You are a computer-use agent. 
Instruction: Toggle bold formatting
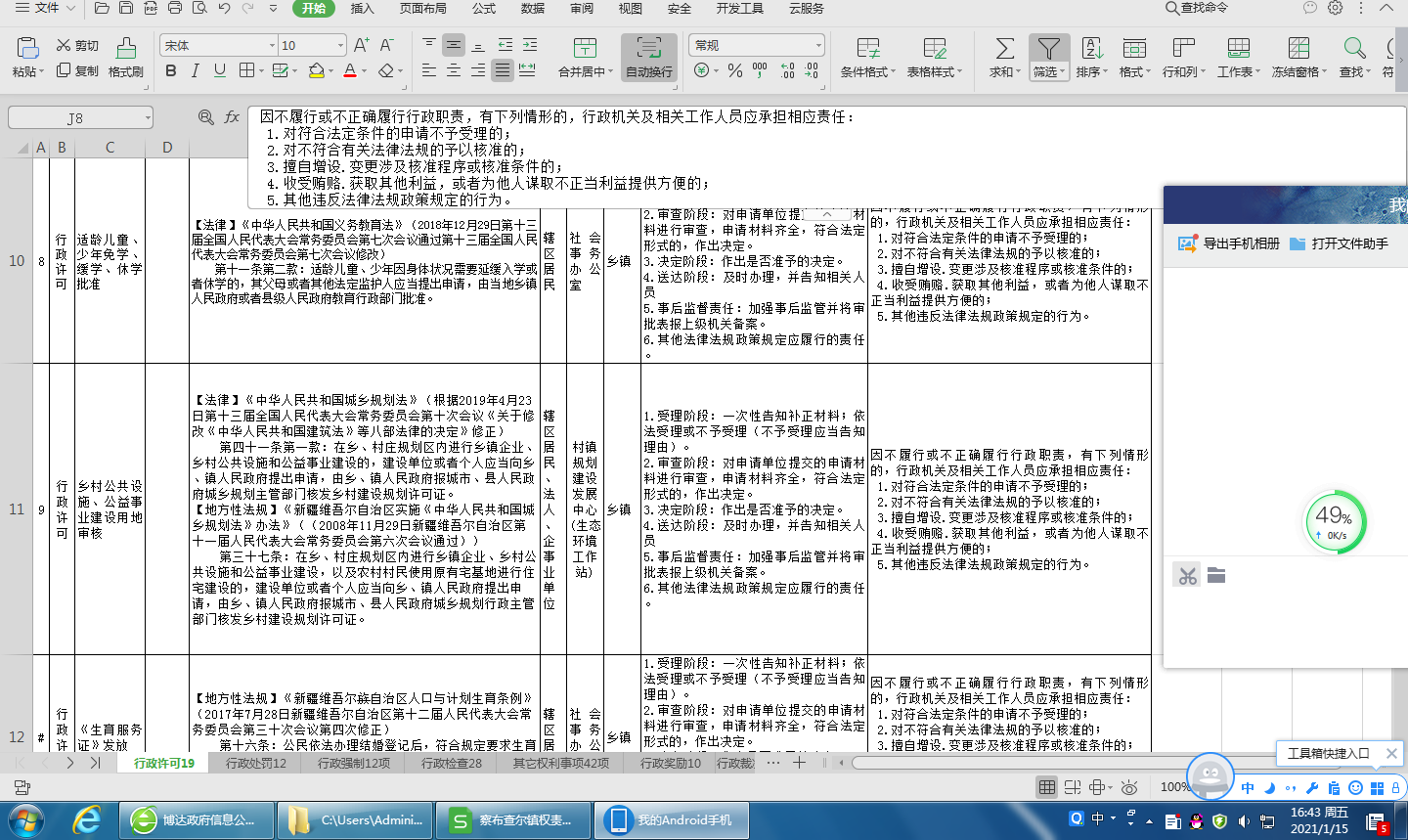[x=171, y=70]
